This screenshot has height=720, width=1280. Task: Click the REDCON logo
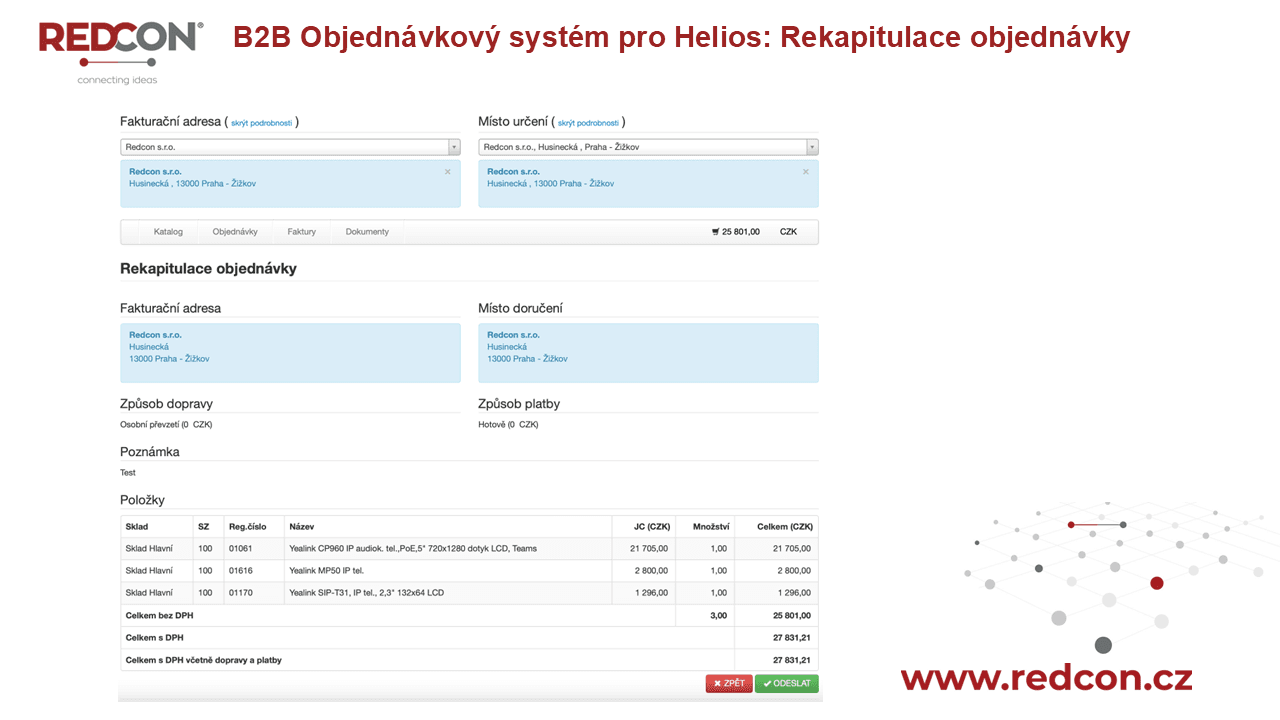pos(121,52)
